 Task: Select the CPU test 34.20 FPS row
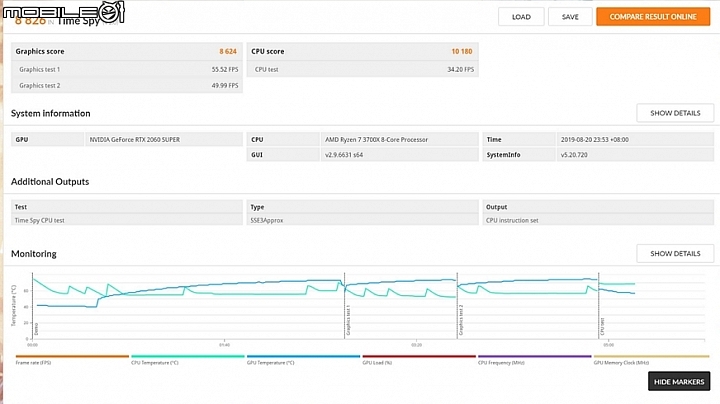pos(363,69)
